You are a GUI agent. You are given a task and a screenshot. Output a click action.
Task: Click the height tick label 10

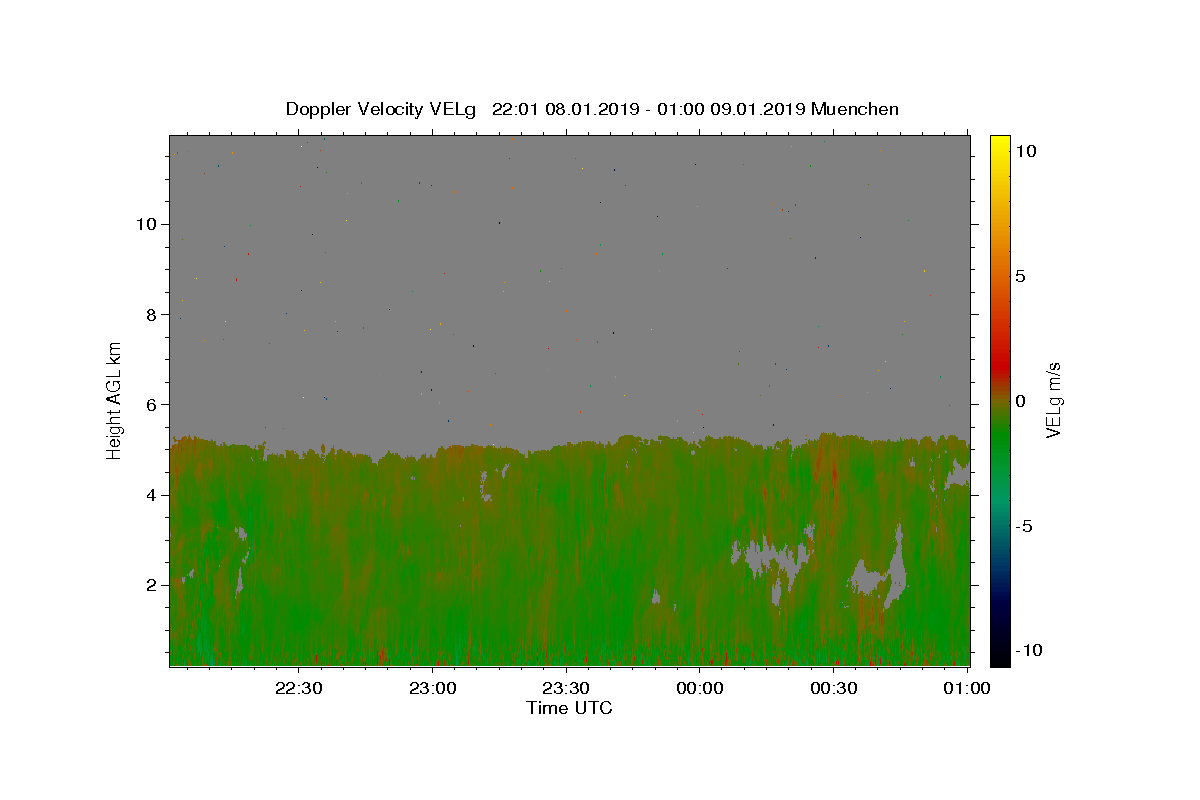click(148, 224)
